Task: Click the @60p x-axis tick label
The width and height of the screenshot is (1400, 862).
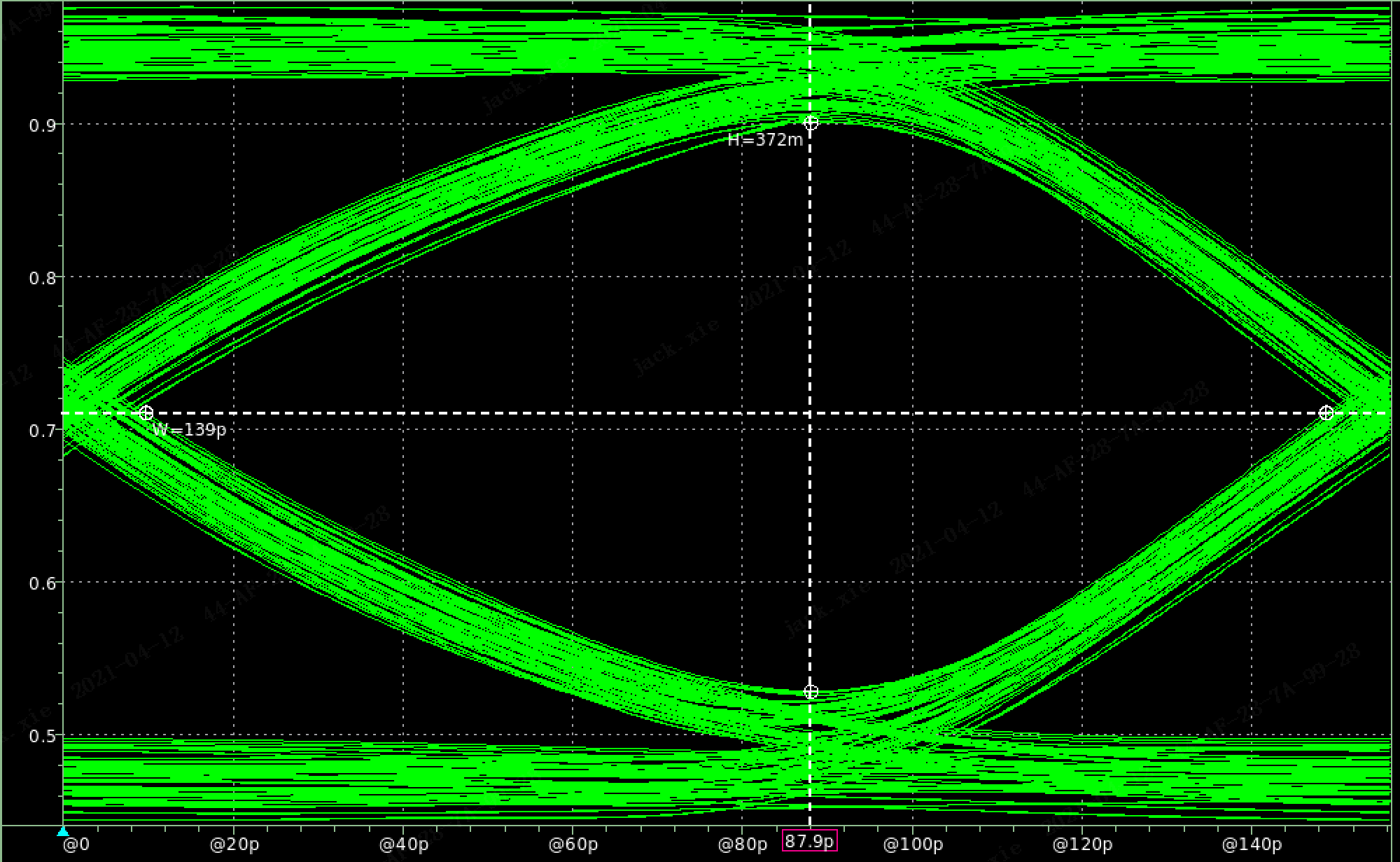Action: pyautogui.click(x=573, y=845)
